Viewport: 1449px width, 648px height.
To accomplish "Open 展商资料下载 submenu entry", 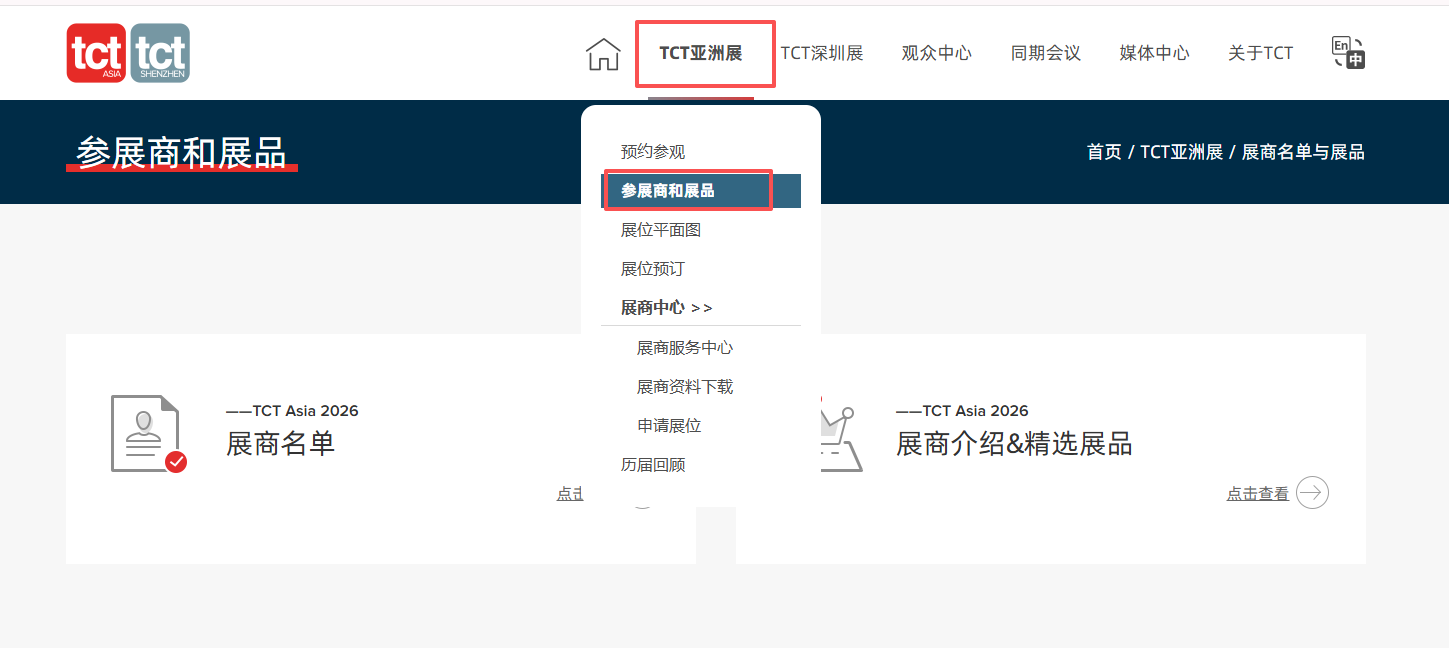I will click(x=685, y=387).
